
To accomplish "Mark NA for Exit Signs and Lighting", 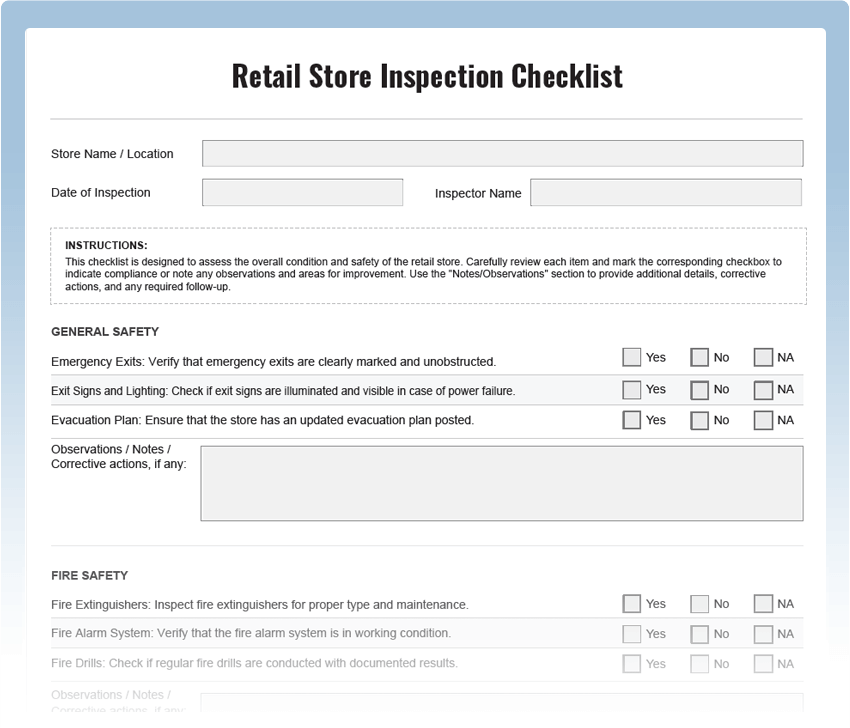I will point(764,389).
